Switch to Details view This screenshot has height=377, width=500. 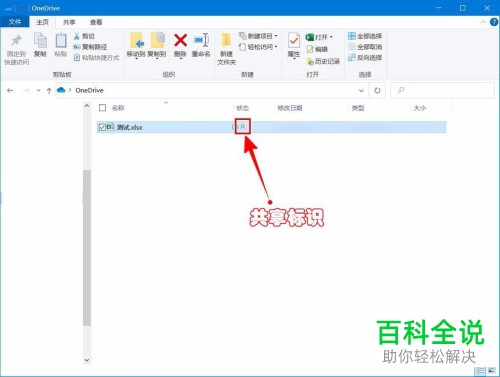click(x=480, y=371)
